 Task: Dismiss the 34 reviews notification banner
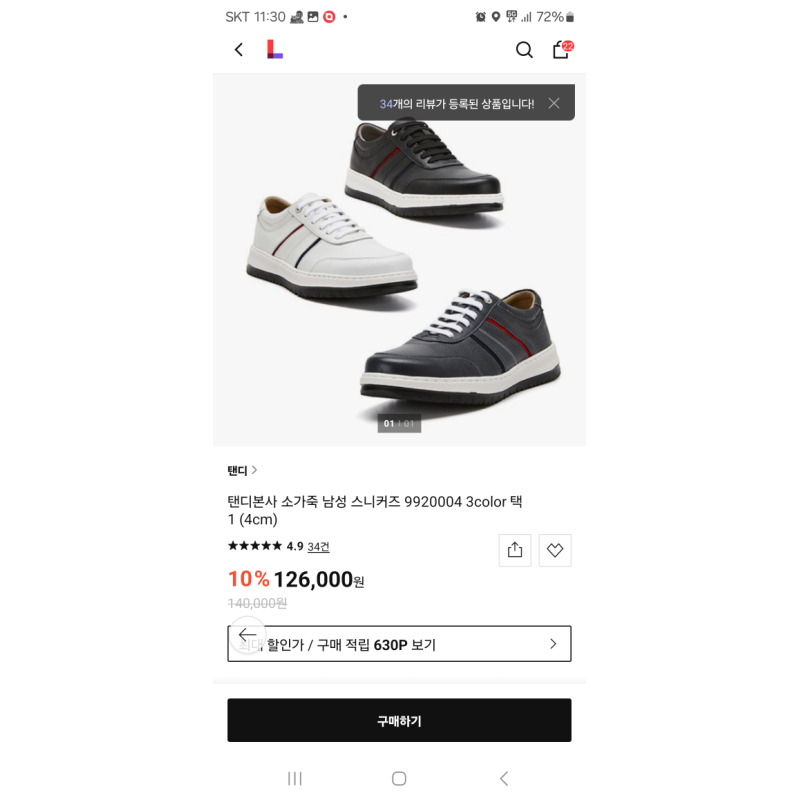(554, 103)
